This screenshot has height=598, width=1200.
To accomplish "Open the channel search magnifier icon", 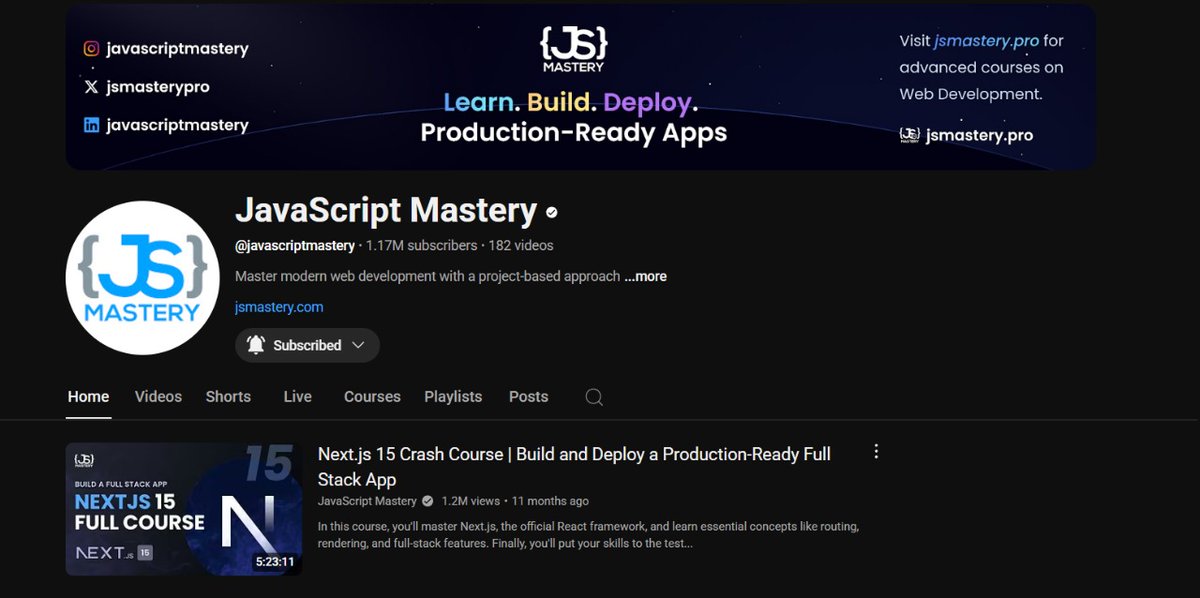I will [x=594, y=397].
